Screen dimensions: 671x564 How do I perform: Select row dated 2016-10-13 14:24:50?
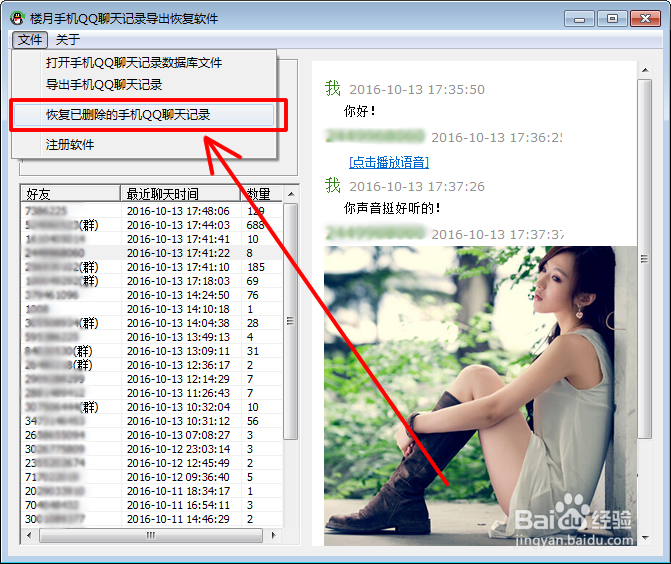click(151, 295)
